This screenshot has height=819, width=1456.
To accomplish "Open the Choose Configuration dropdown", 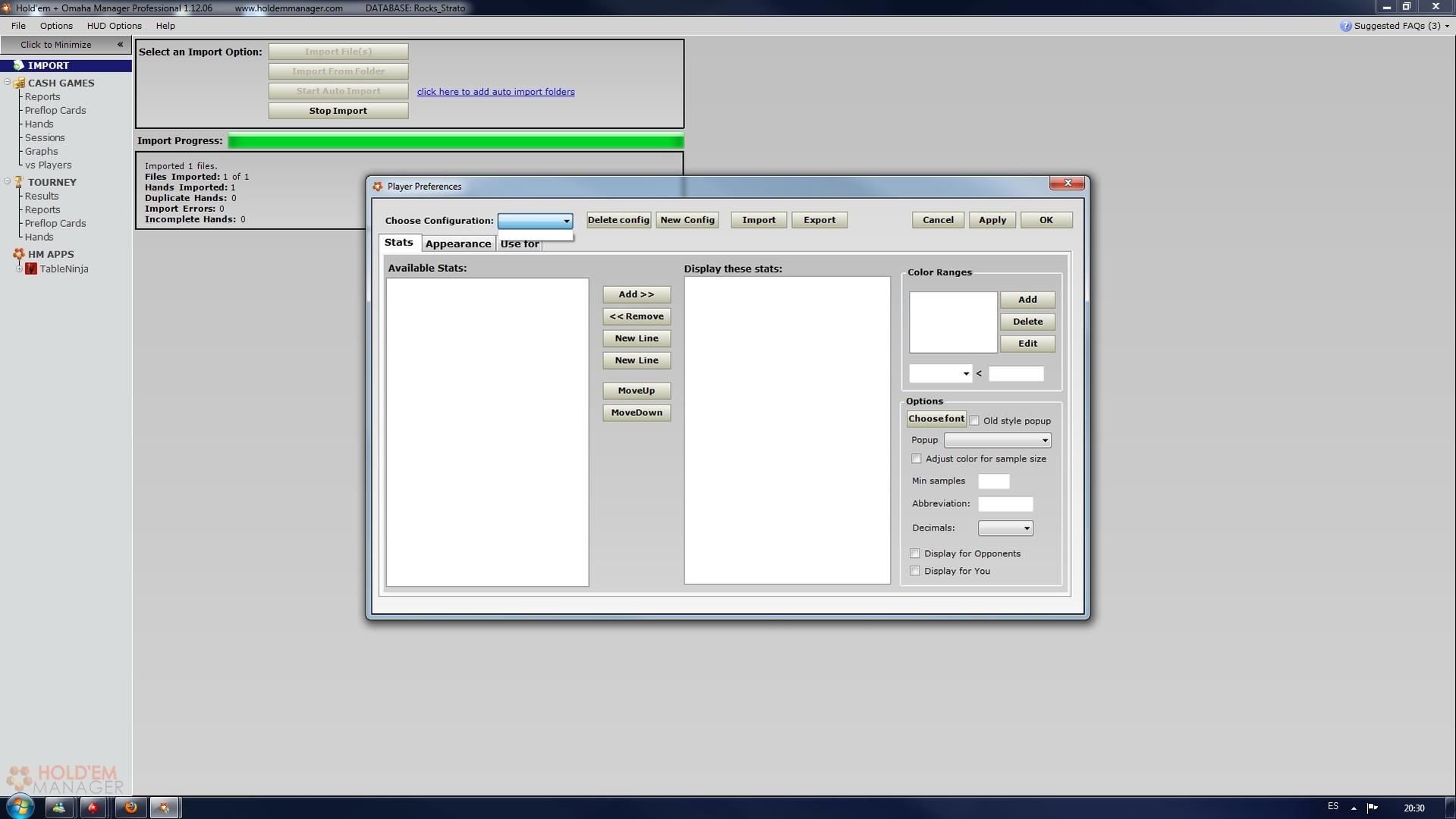I will click(x=535, y=221).
